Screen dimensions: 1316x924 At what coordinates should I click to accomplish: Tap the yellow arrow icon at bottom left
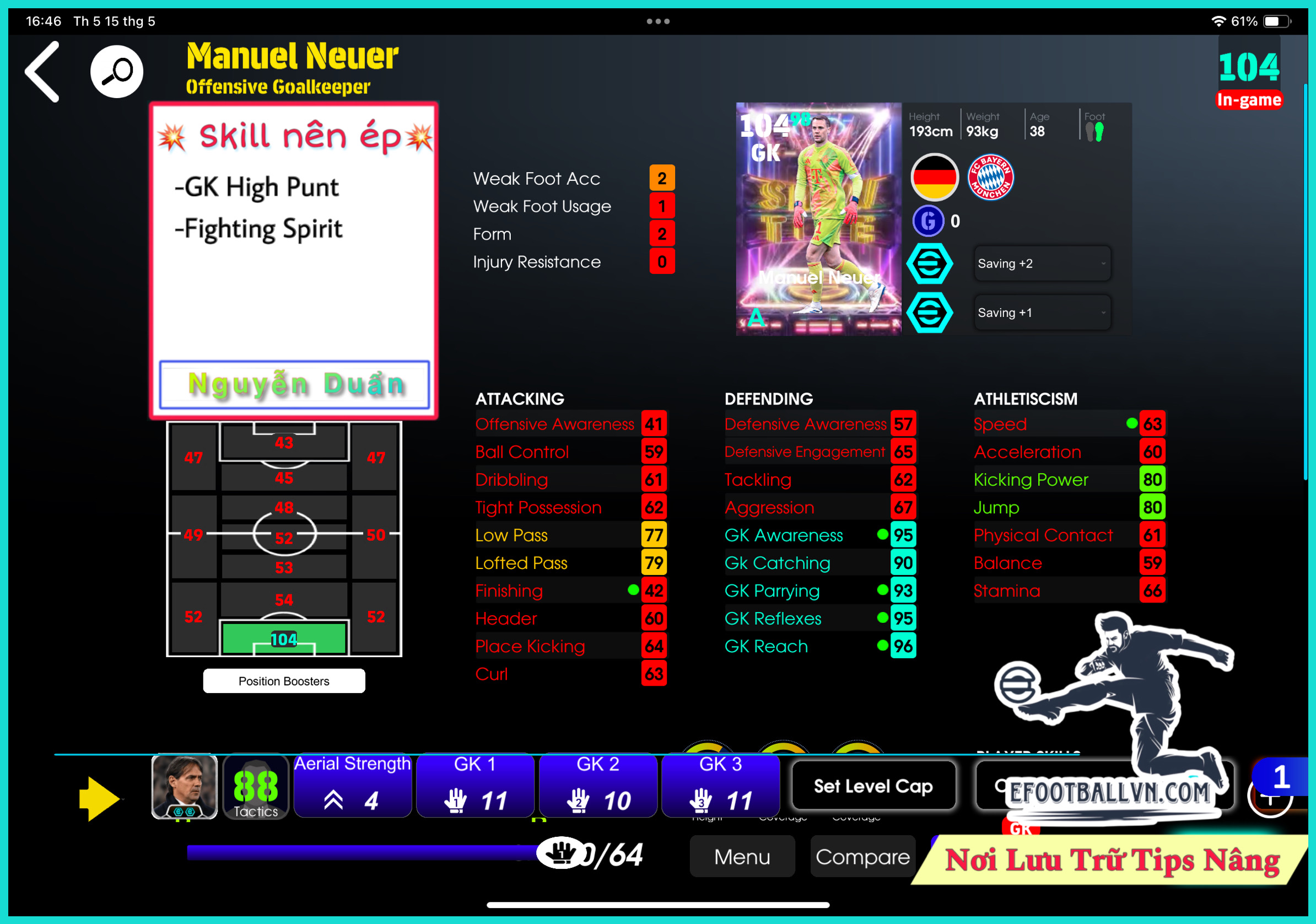point(99,798)
